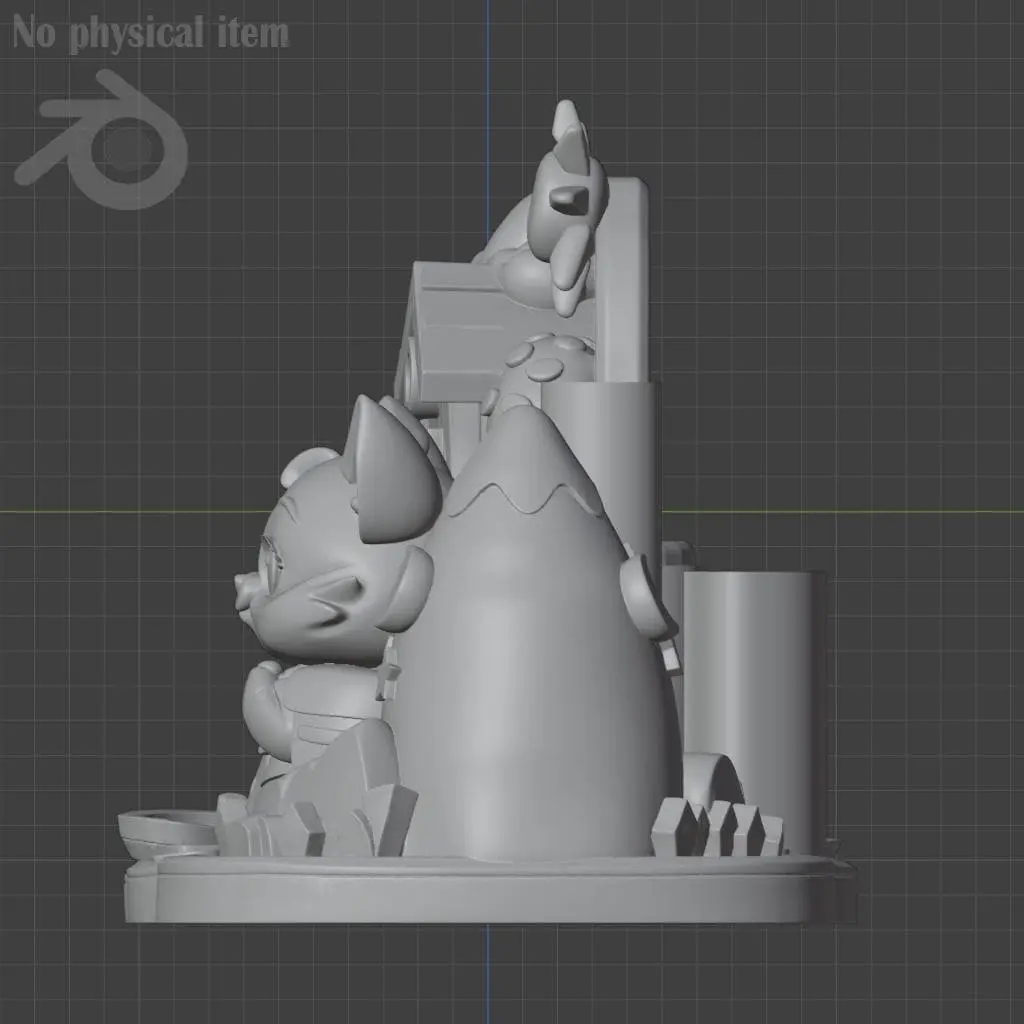Select the small bowl at the base's left edge
The width and height of the screenshot is (1024, 1024).
point(168,833)
